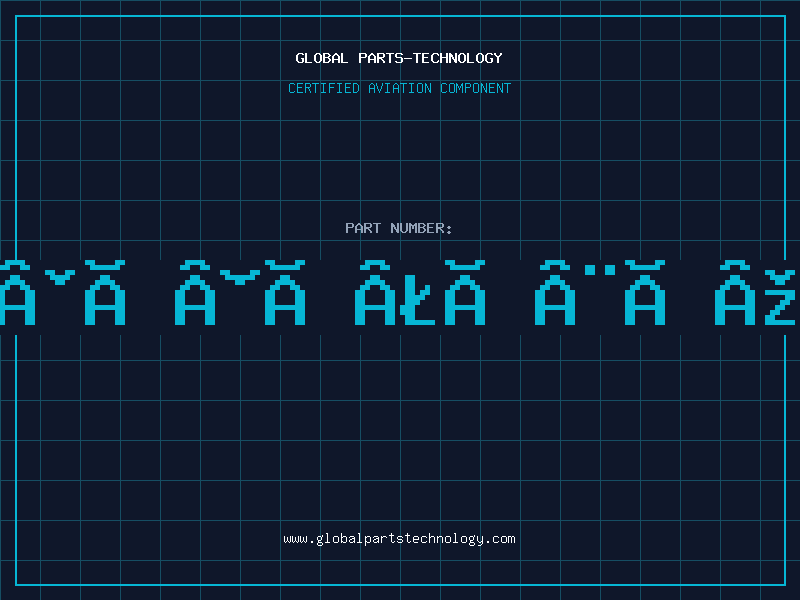Click the CERTIFIED AVIATION COMPONENT subtitle
Image resolution: width=800 pixels, height=600 pixels.
click(x=399, y=88)
